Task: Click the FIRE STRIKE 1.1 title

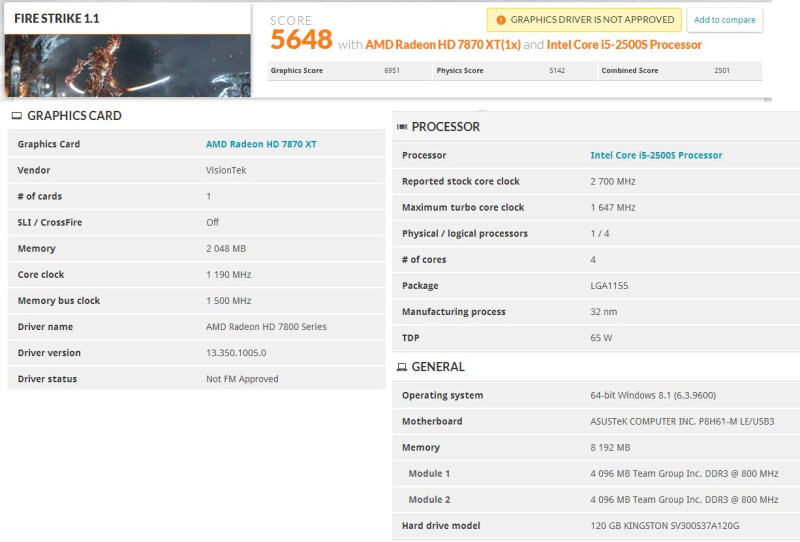Action: [x=57, y=18]
